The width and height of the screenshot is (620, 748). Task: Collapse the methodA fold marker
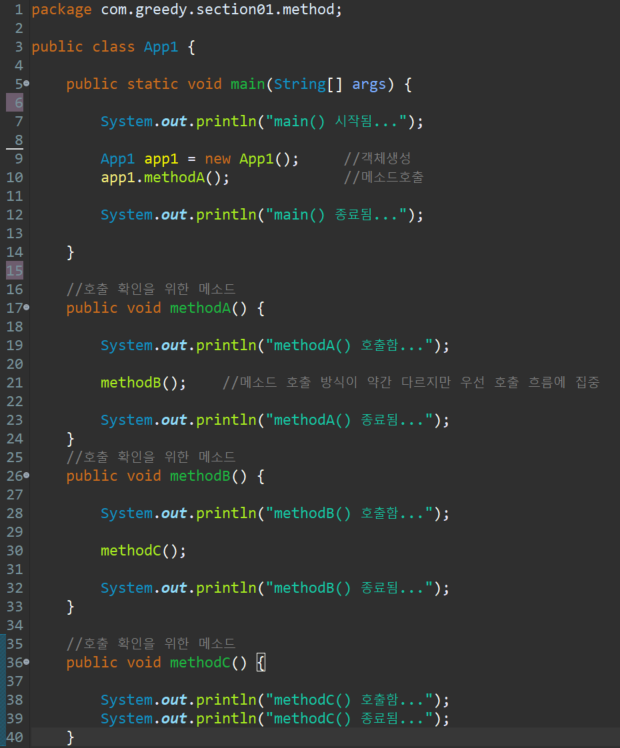coord(26,308)
